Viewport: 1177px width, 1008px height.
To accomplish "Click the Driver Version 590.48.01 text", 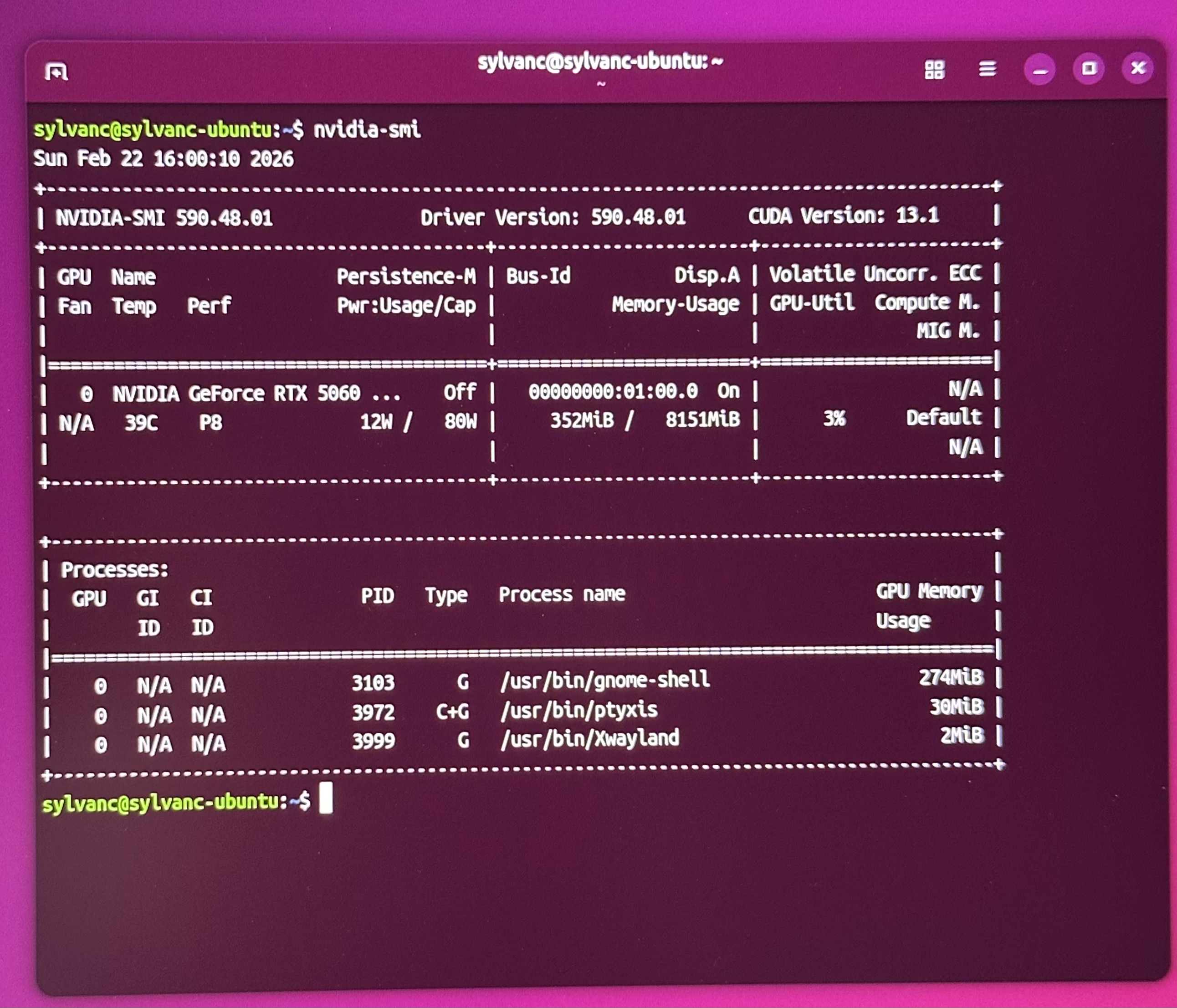I will click(553, 217).
